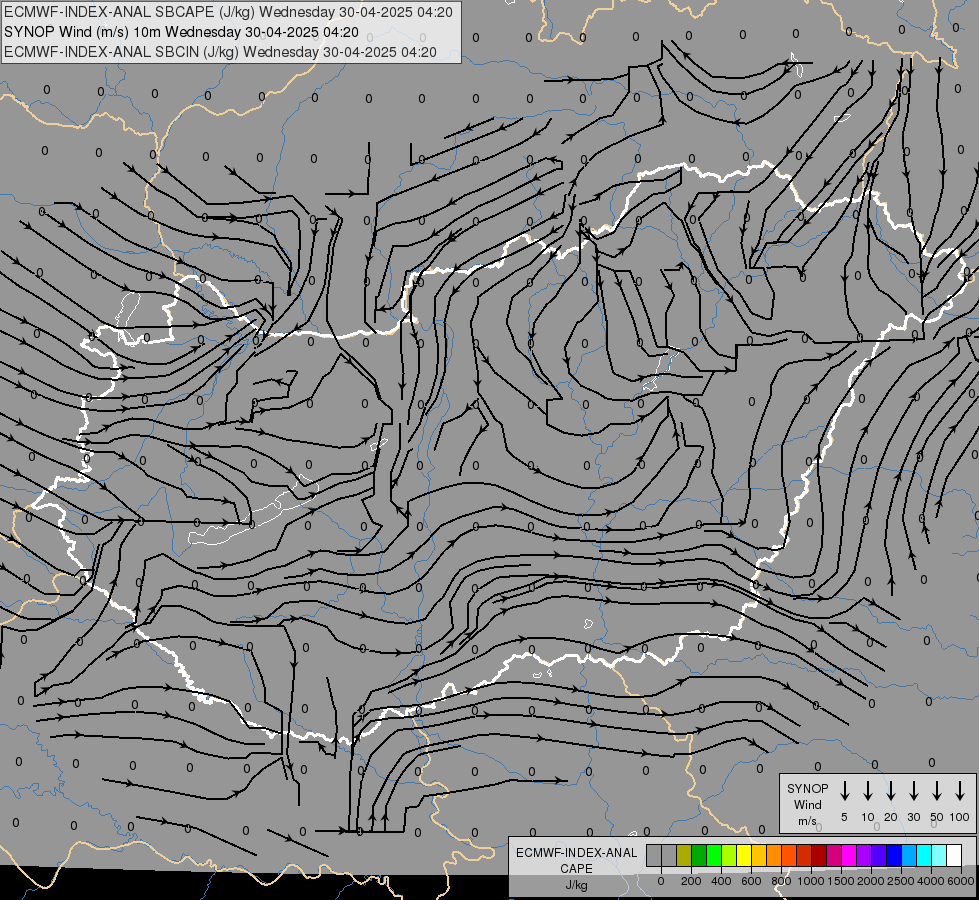The image size is (979, 900).
Task: Click the SBCIN title line in header
Action: [x=220, y=52]
